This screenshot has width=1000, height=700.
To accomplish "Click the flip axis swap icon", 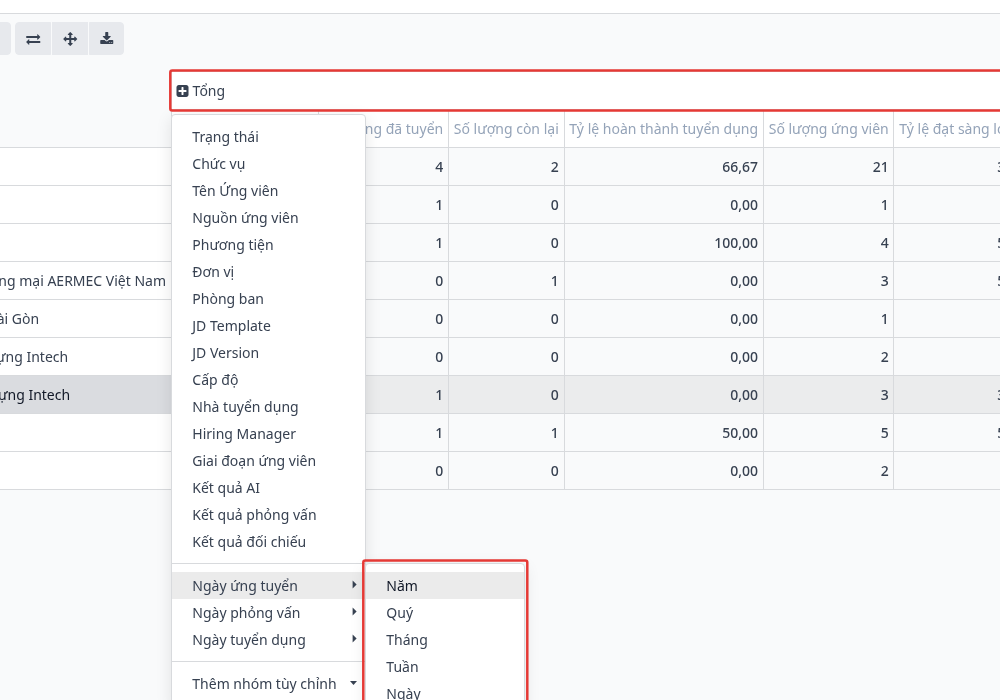I will coord(33,39).
